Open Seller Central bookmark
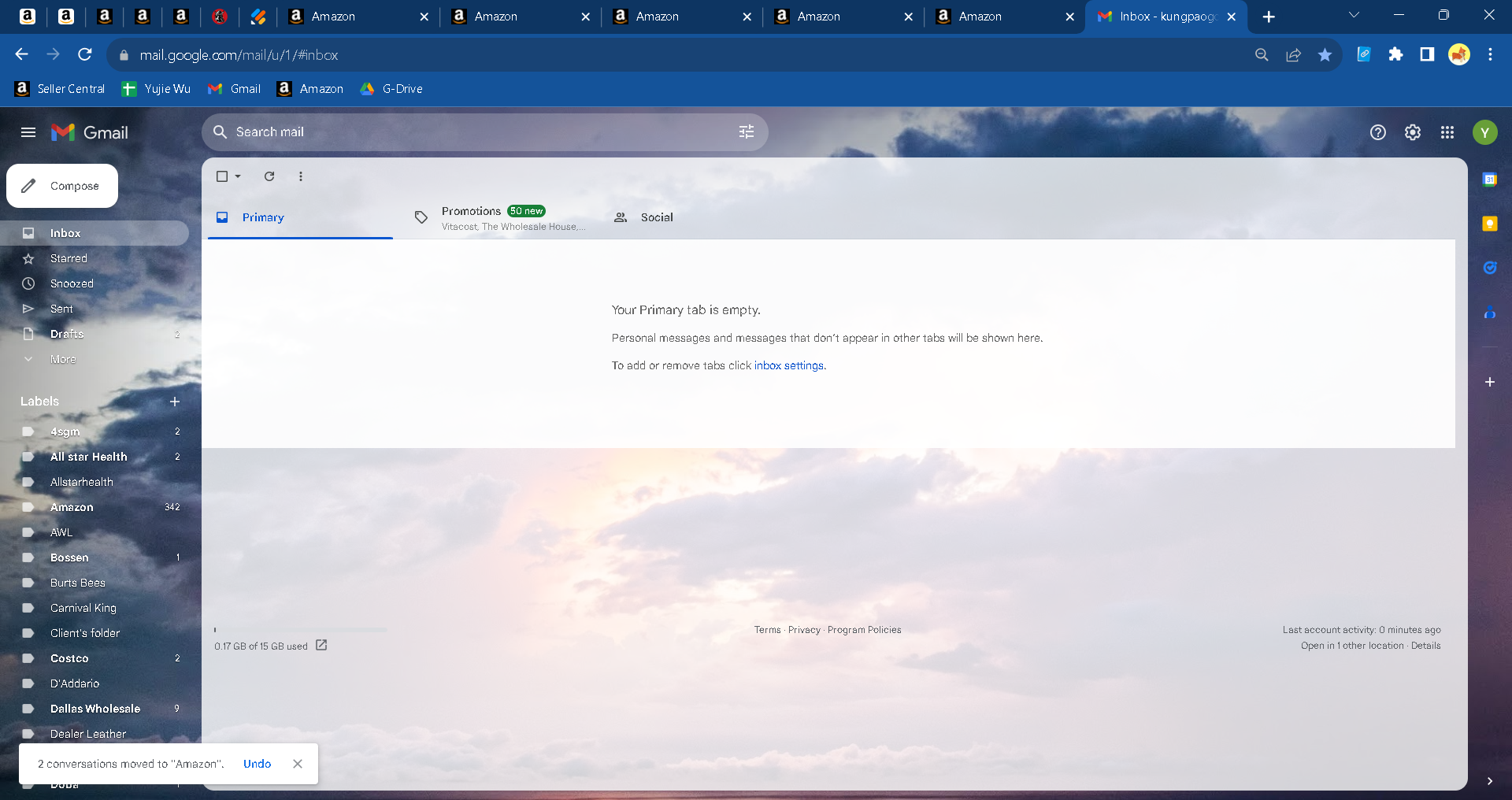 (x=60, y=89)
